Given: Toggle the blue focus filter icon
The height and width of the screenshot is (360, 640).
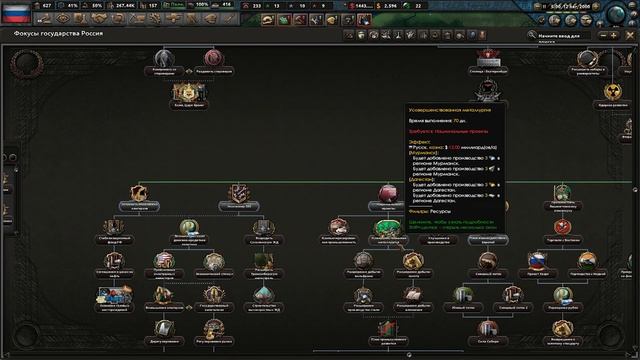Looking at the screenshot, I should [472, 36].
